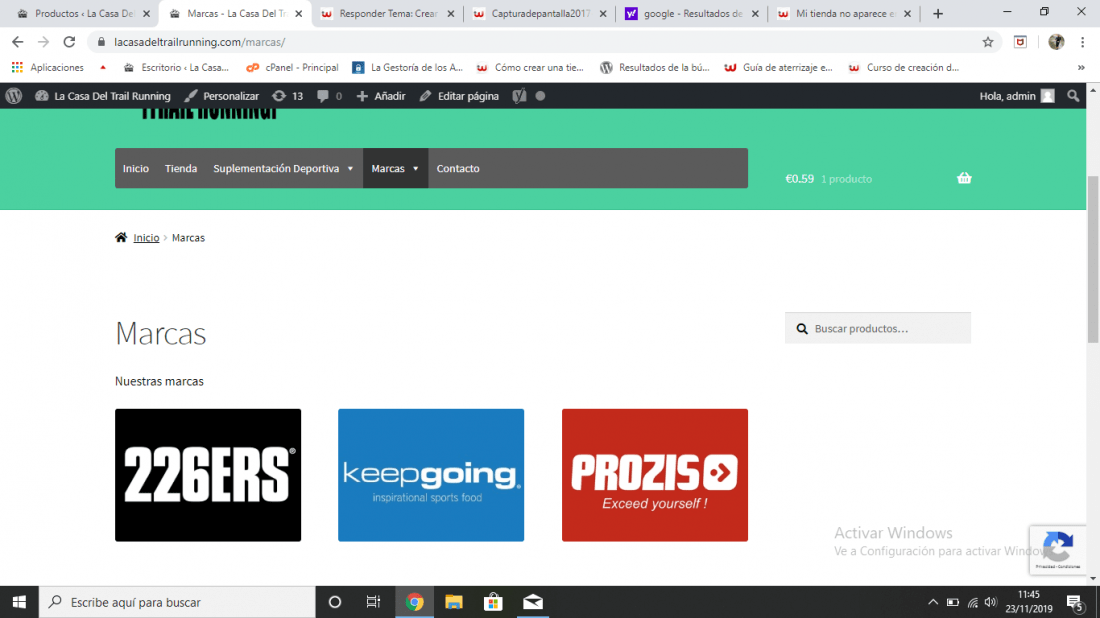Open the cPanel - Principal bookmark
The height and width of the screenshot is (618, 1100).
[293, 67]
